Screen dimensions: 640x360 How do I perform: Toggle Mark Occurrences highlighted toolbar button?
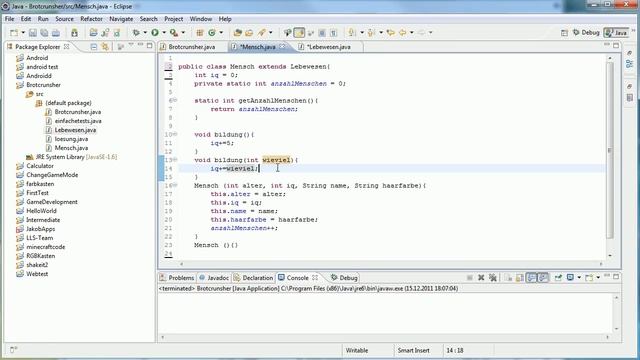pos(299,33)
